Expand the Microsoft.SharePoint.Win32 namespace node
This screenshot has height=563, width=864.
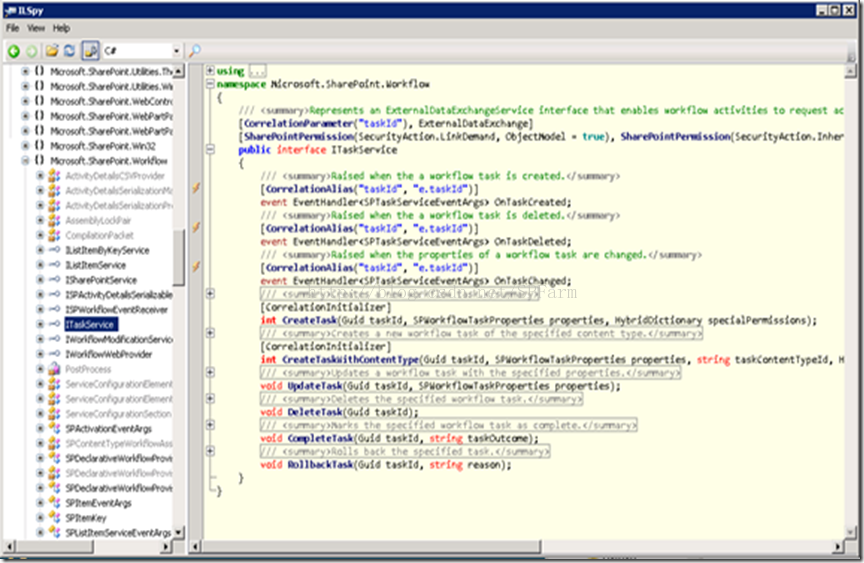coord(25,145)
